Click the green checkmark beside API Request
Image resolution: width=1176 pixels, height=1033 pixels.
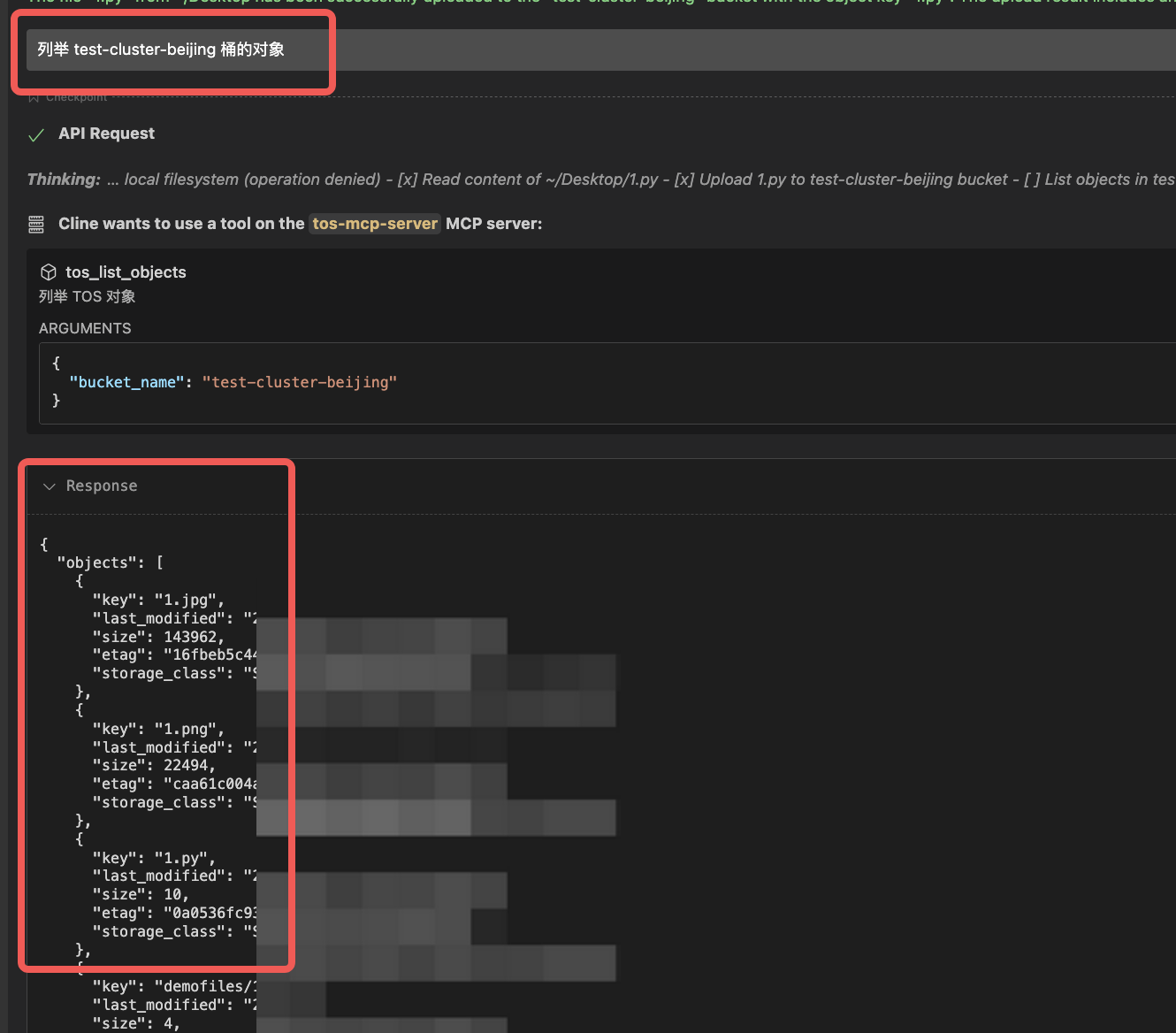click(36, 135)
